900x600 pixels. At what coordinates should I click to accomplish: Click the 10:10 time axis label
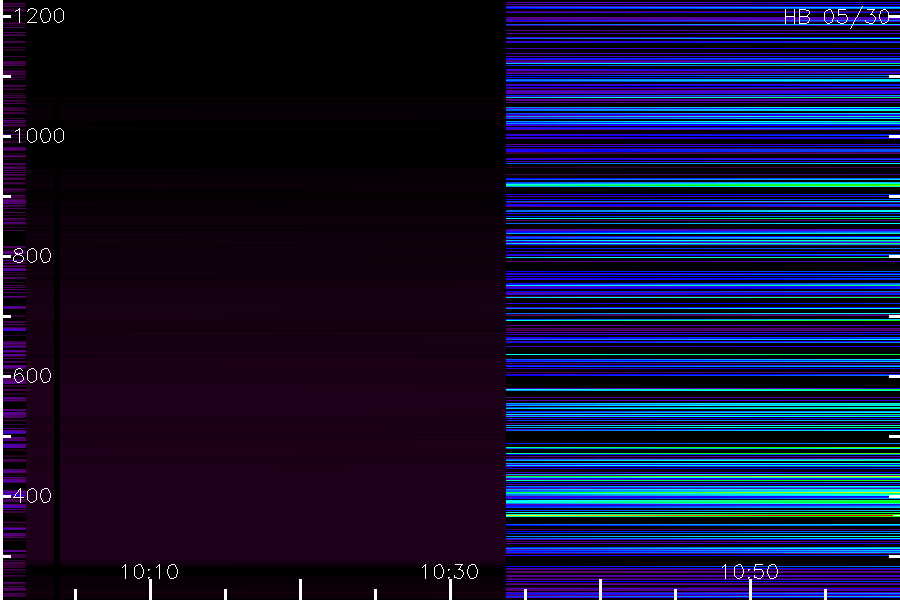click(x=150, y=571)
